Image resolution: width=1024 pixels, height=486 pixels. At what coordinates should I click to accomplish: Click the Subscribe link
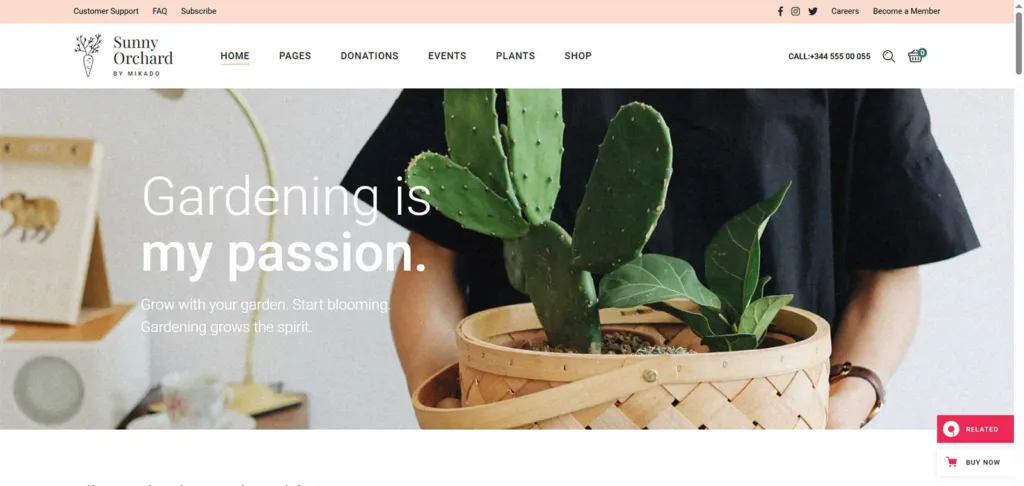pyautogui.click(x=199, y=11)
